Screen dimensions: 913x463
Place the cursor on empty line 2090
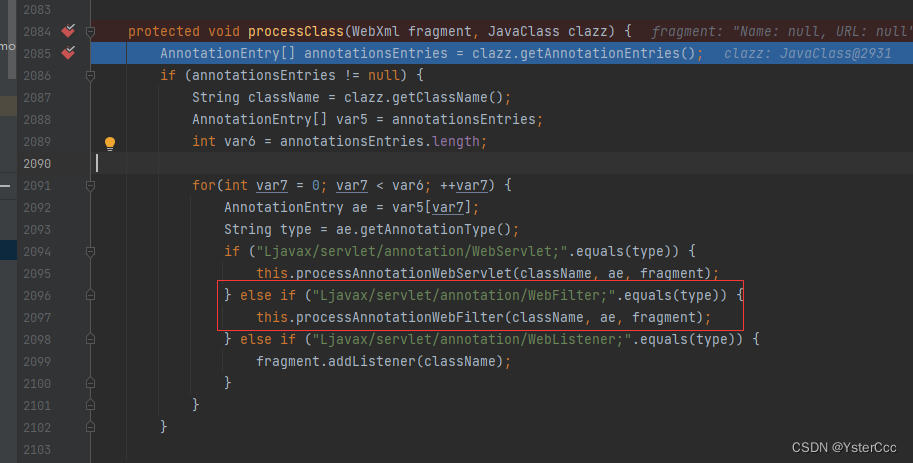coord(501,164)
